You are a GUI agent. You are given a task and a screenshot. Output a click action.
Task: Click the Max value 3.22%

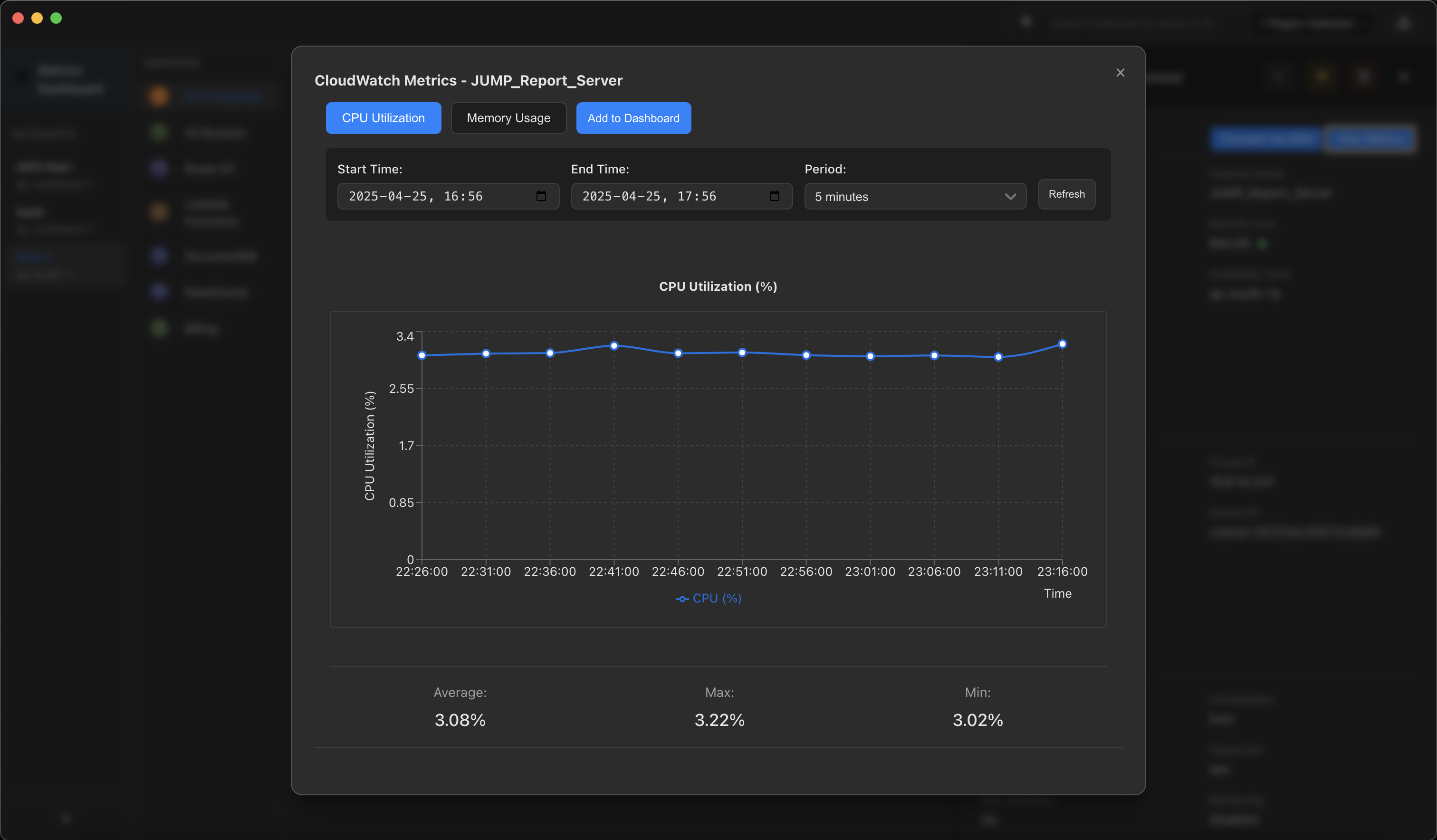pos(719,720)
